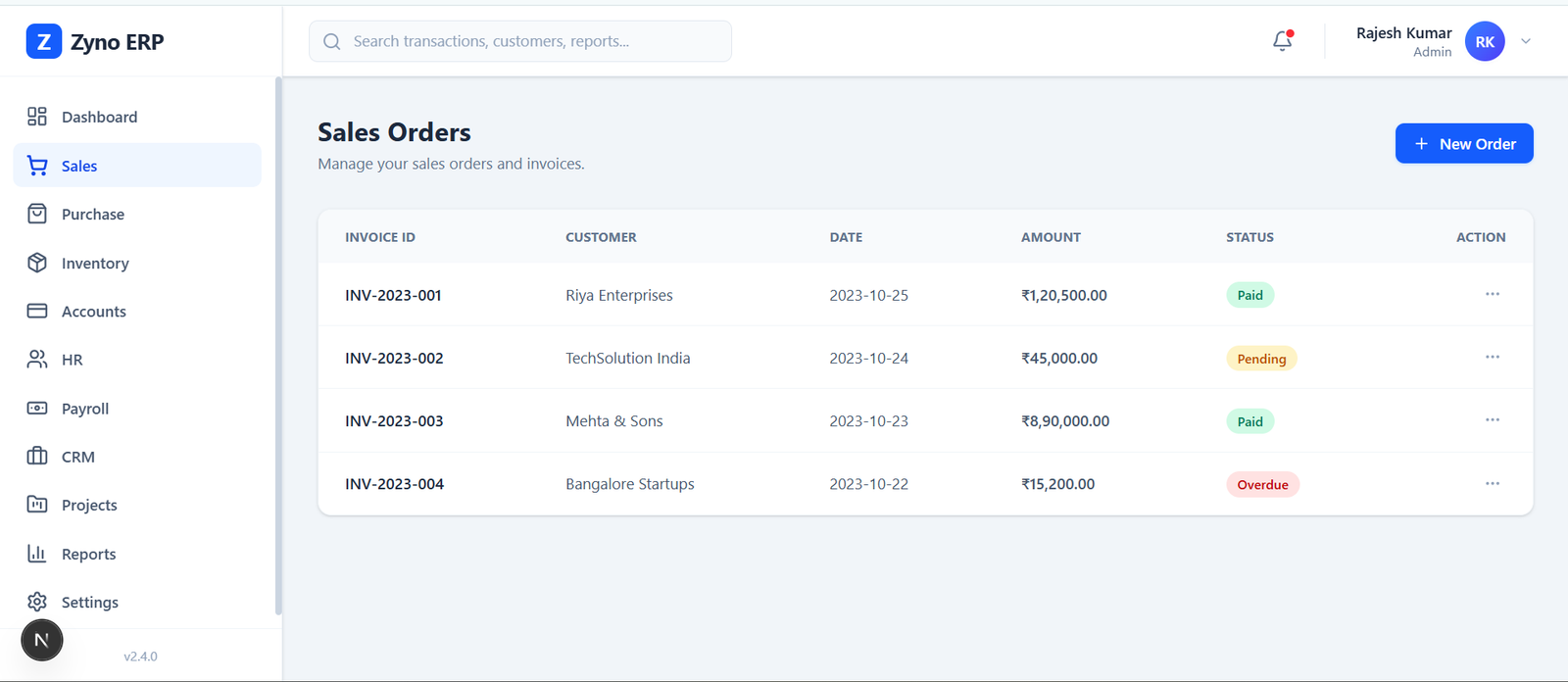This screenshot has height=682, width=1568.
Task: Expand the user profile dropdown chevron
Action: pyautogui.click(x=1526, y=41)
